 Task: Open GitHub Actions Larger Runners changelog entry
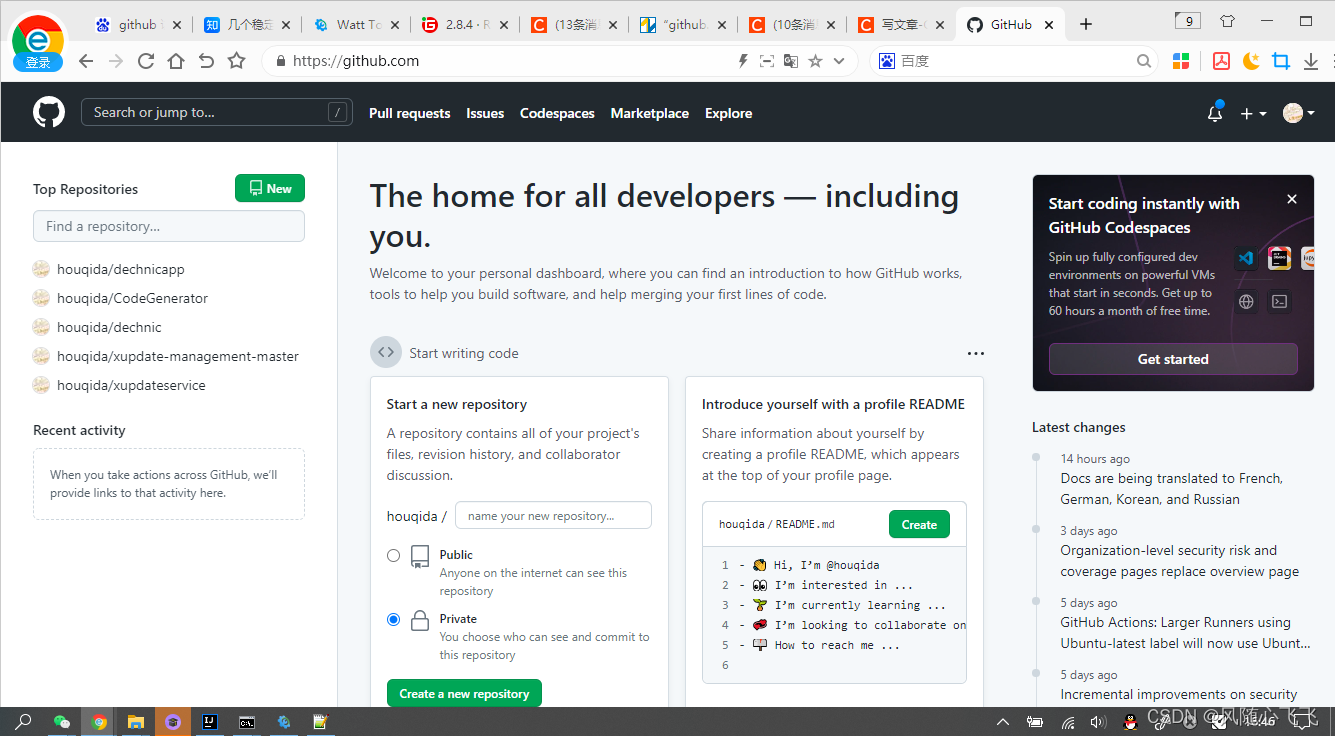click(1185, 633)
